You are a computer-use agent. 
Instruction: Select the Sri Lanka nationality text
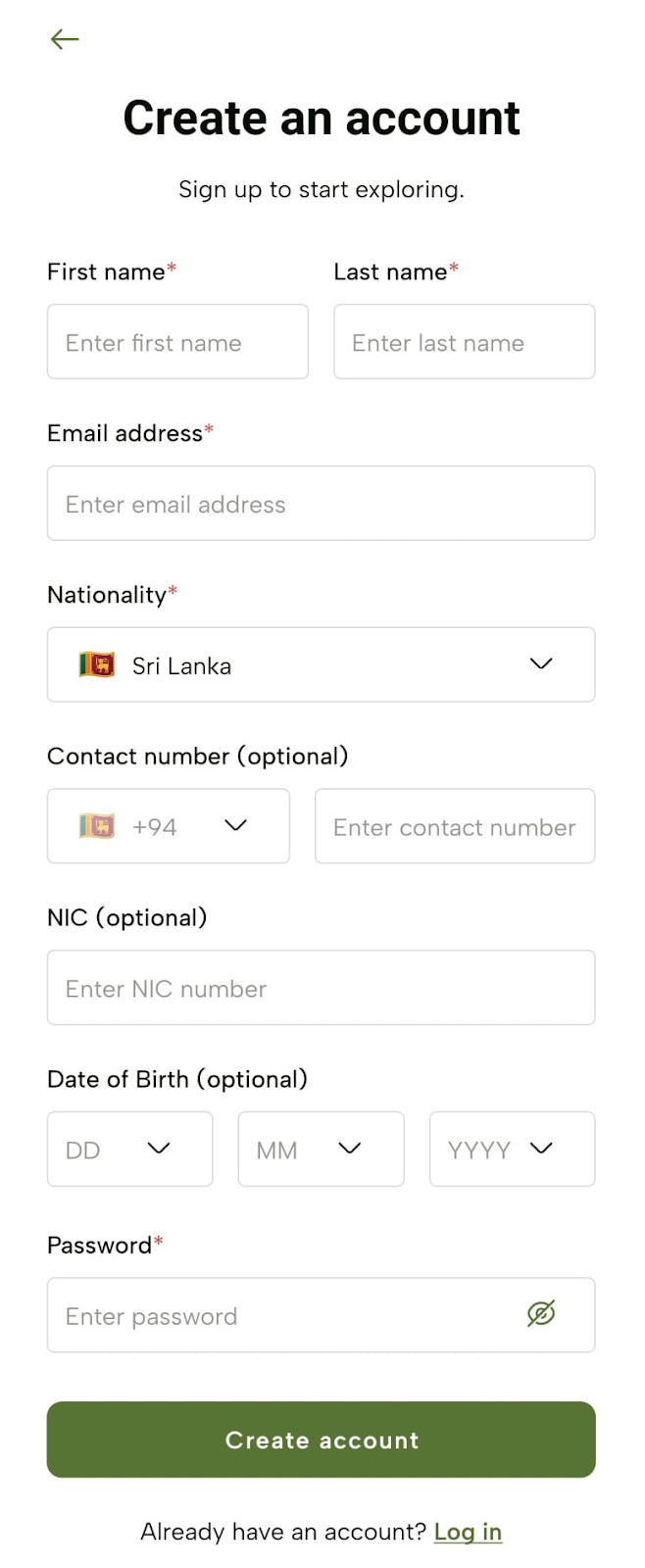pyautogui.click(x=182, y=666)
